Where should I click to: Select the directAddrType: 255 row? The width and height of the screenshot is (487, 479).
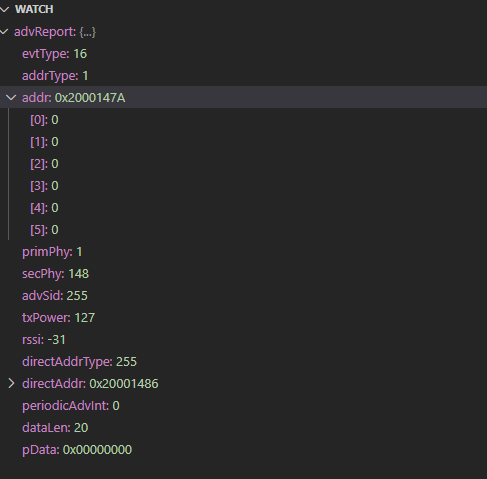243,362
